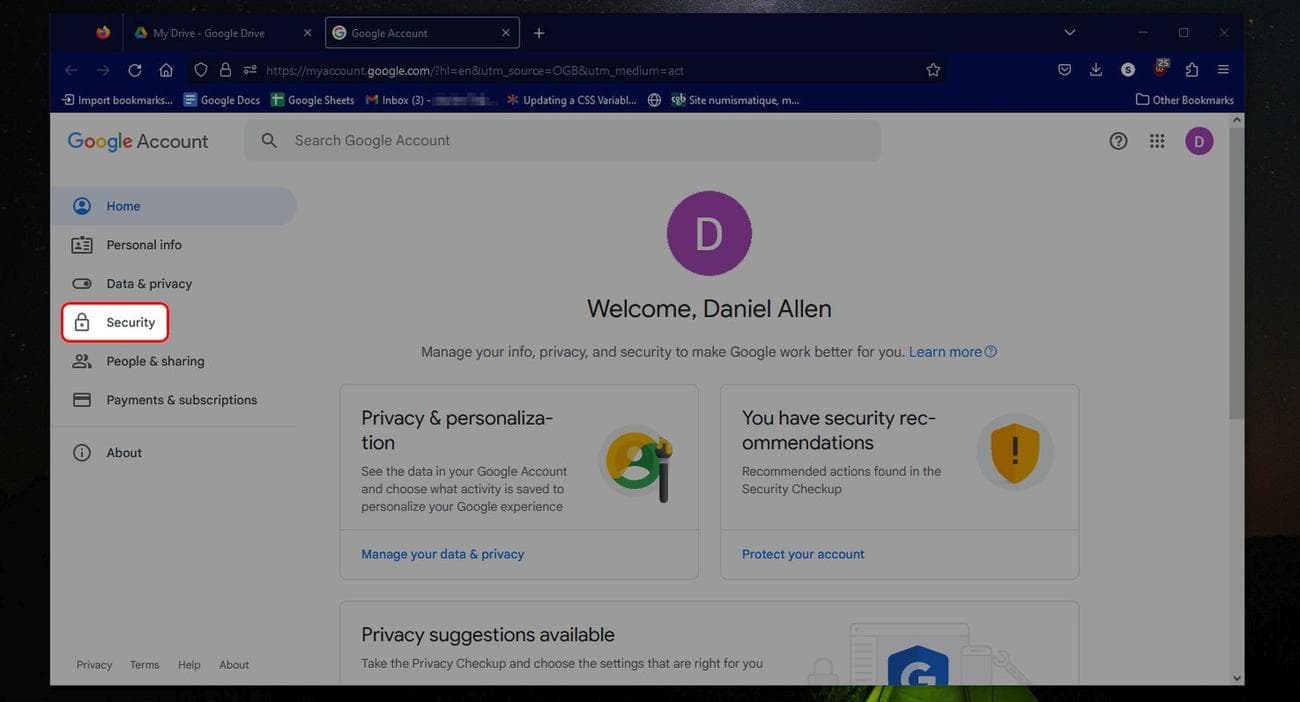Go to Payments & subscriptions
1300x702 pixels.
point(181,400)
